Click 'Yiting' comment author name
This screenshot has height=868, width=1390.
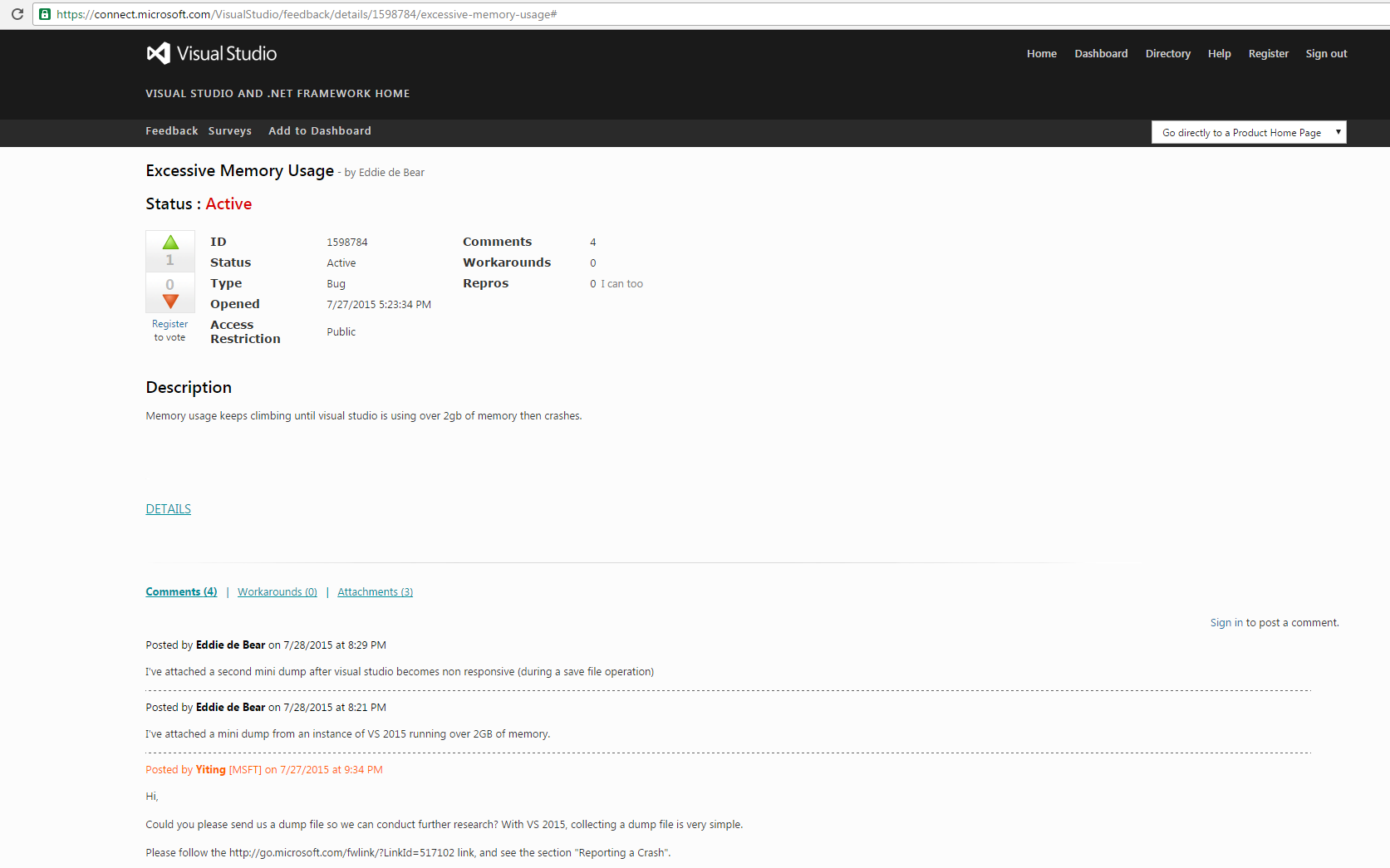(x=211, y=769)
